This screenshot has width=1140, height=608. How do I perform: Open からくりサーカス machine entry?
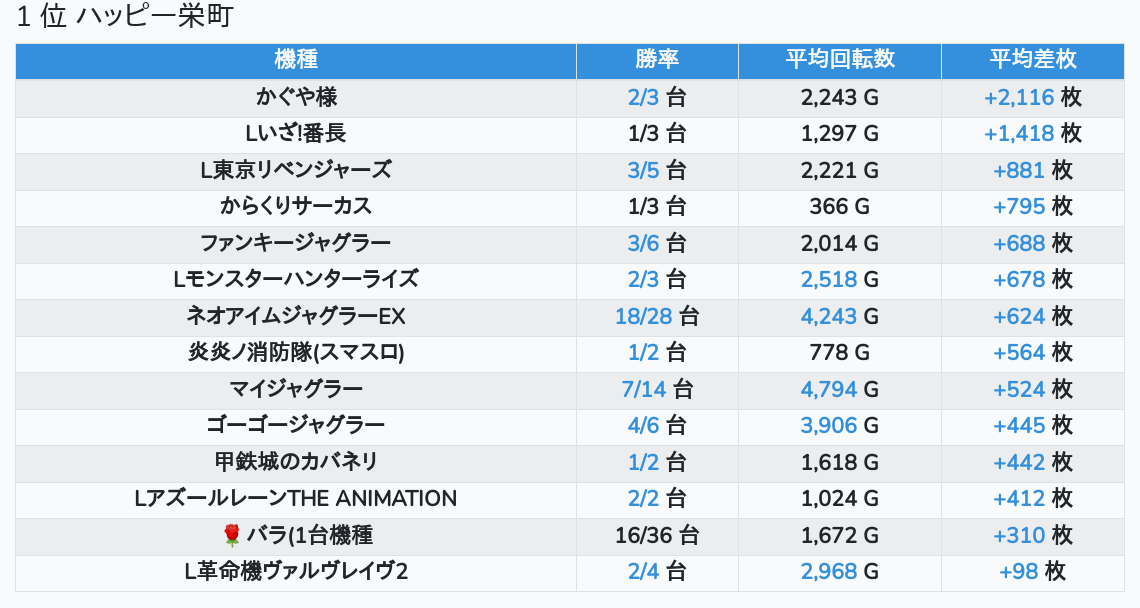click(296, 206)
